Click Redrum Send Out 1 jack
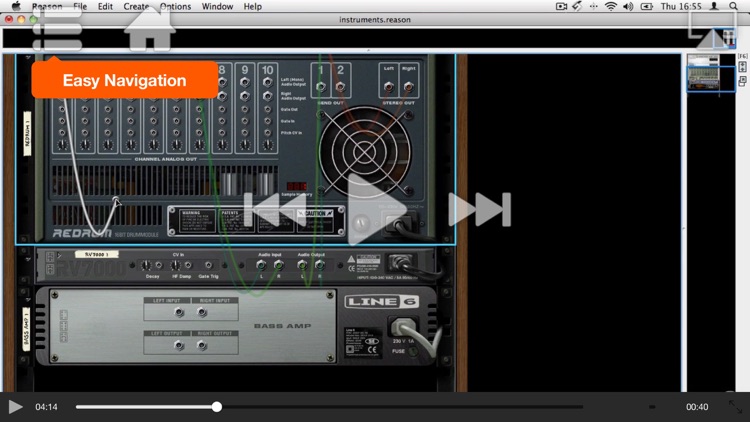This screenshot has width=750, height=422. pos(321,87)
